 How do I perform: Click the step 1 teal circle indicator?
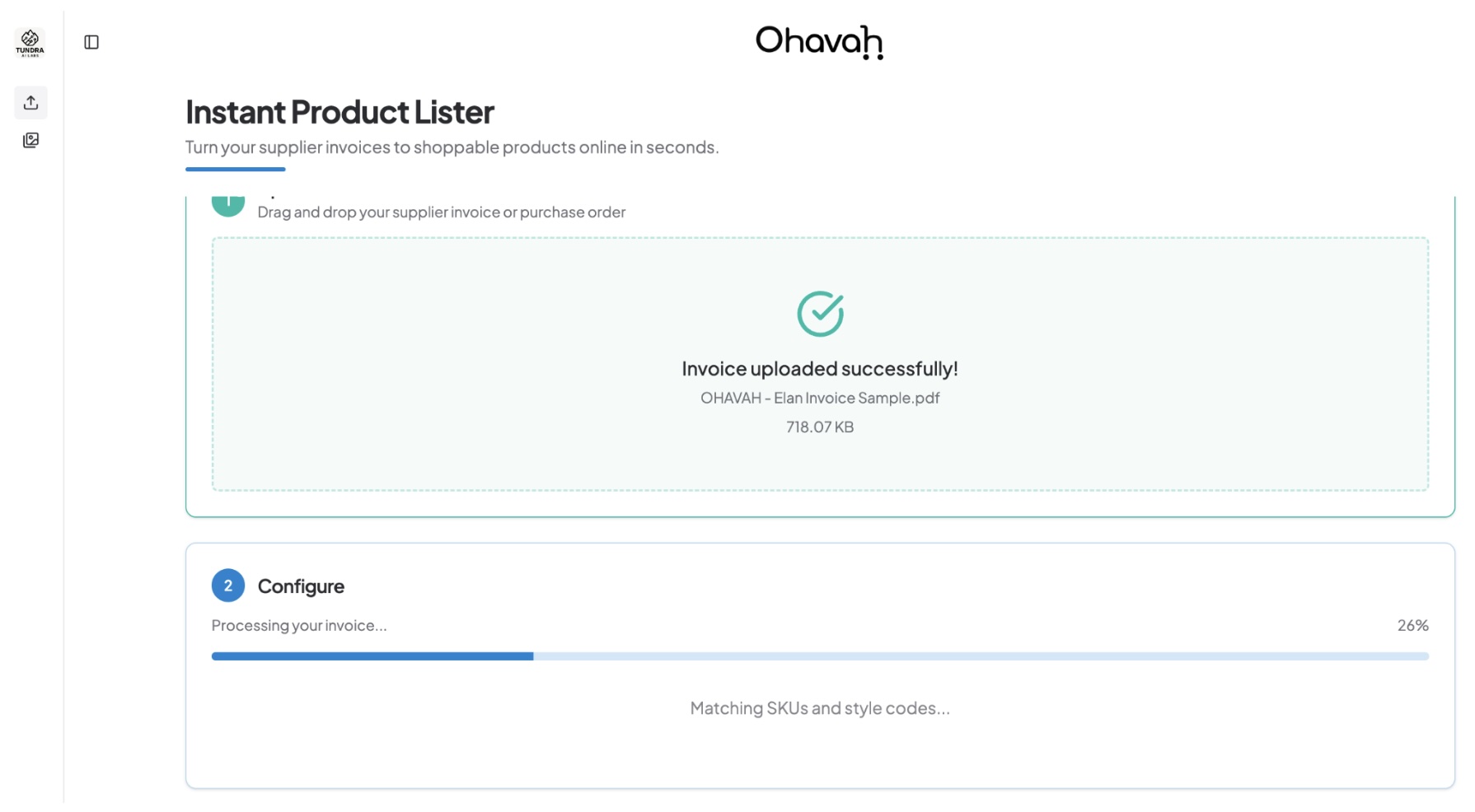coord(228,202)
